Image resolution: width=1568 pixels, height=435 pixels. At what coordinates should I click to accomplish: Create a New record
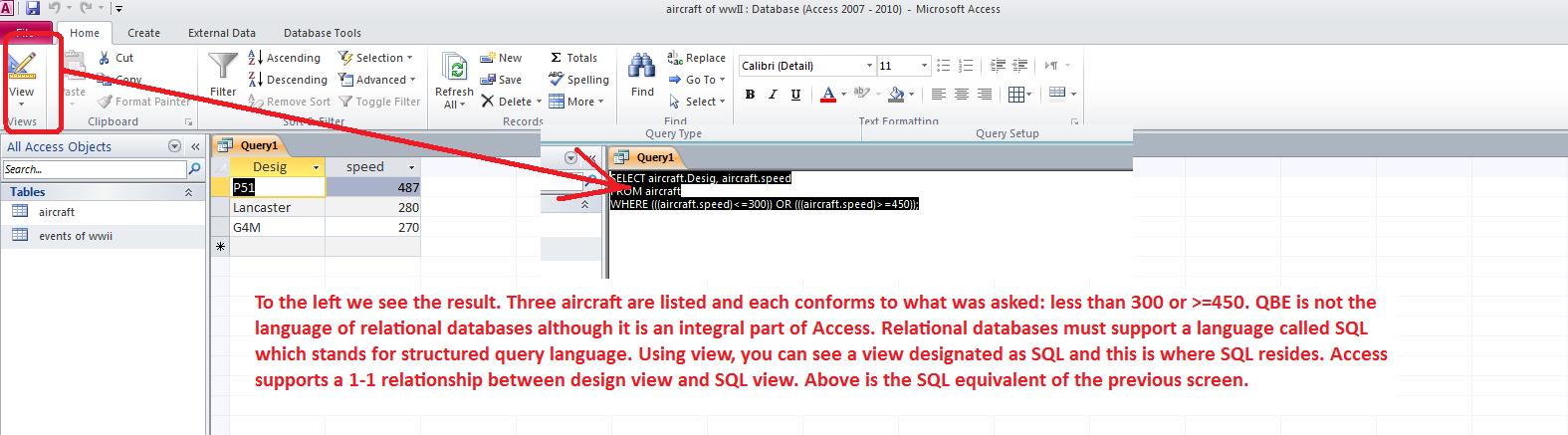pos(501,58)
